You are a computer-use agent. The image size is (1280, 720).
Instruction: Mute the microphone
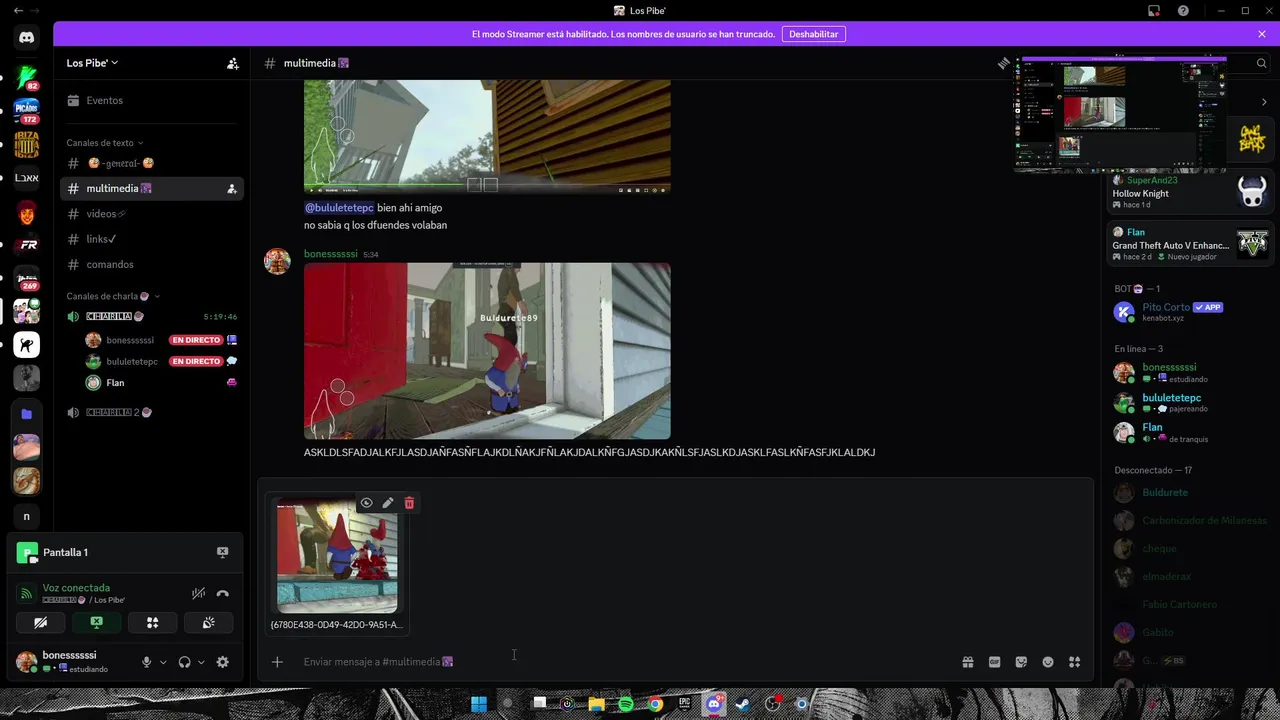147,662
